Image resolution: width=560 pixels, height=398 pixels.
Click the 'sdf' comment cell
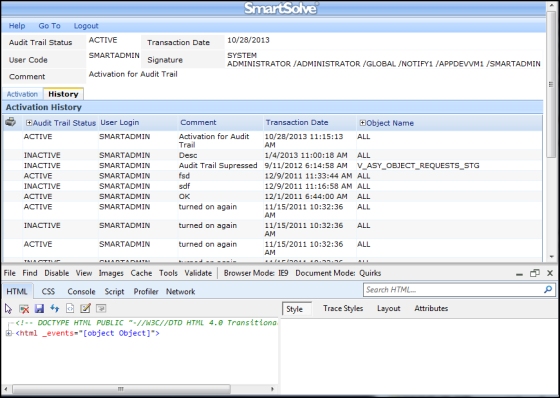coord(184,186)
